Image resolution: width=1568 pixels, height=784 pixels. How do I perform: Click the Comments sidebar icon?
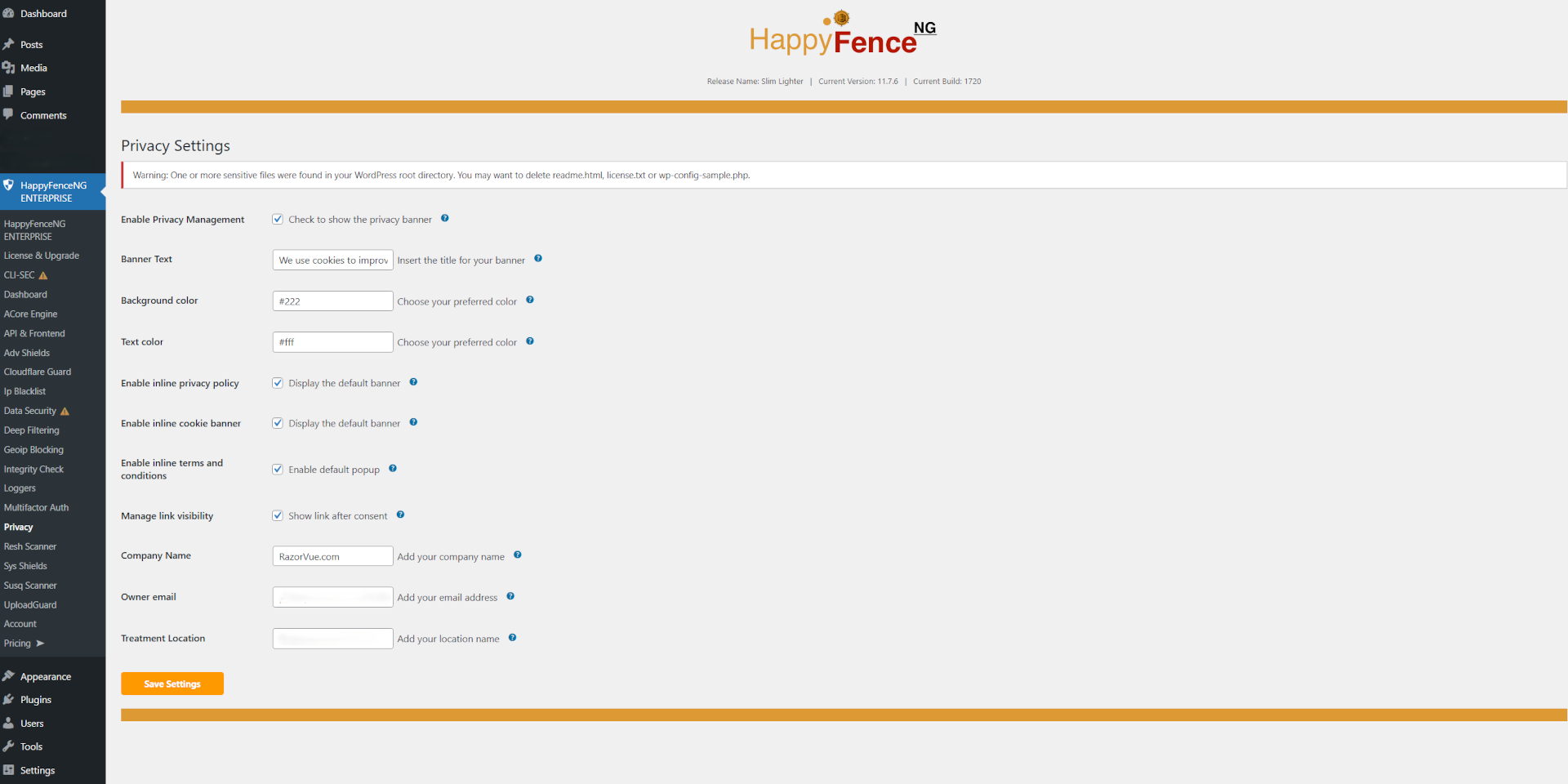point(8,115)
